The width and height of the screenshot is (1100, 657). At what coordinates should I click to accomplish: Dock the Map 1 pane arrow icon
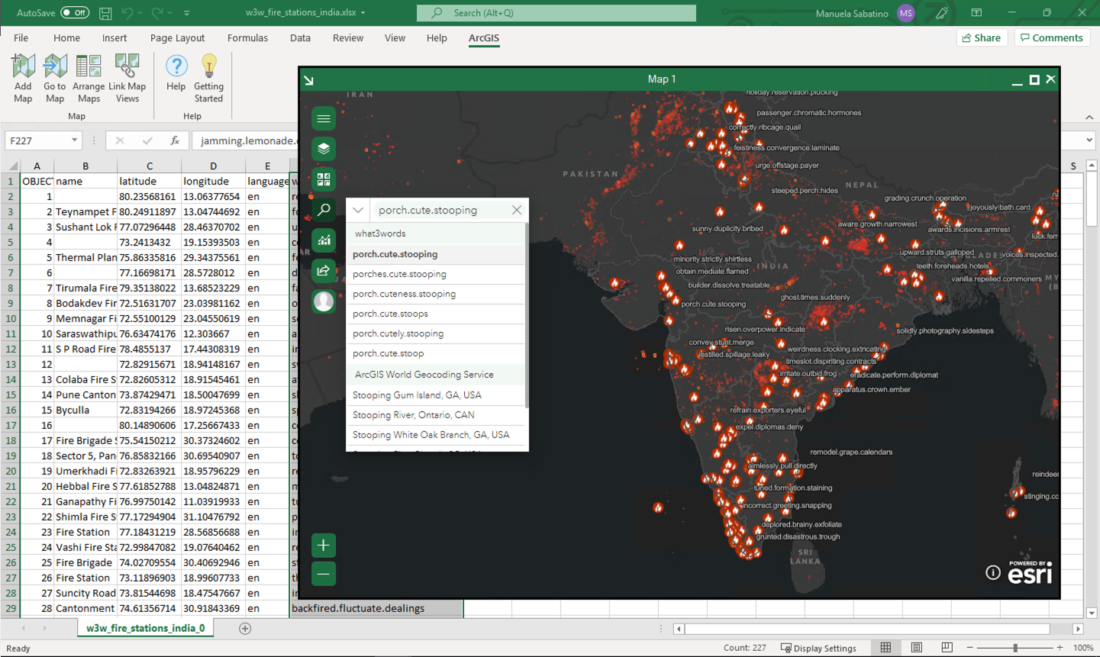(x=309, y=80)
